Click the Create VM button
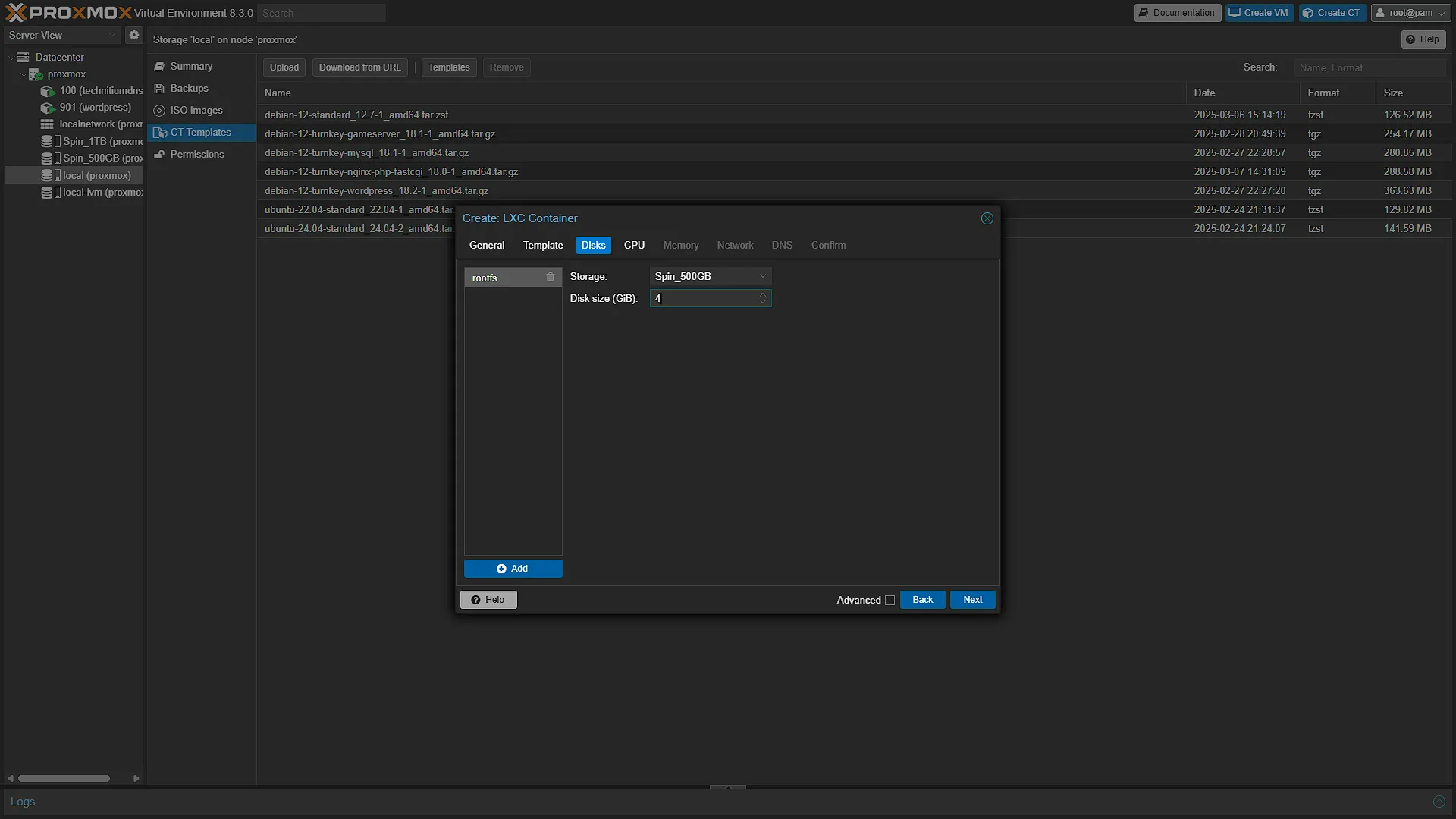The height and width of the screenshot is (819, 1456). click(x=1259, y=13)
